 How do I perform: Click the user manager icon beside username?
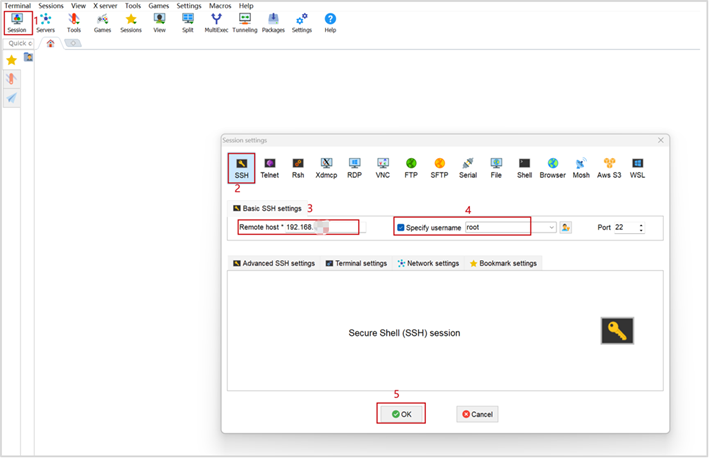tap(566, 228)
